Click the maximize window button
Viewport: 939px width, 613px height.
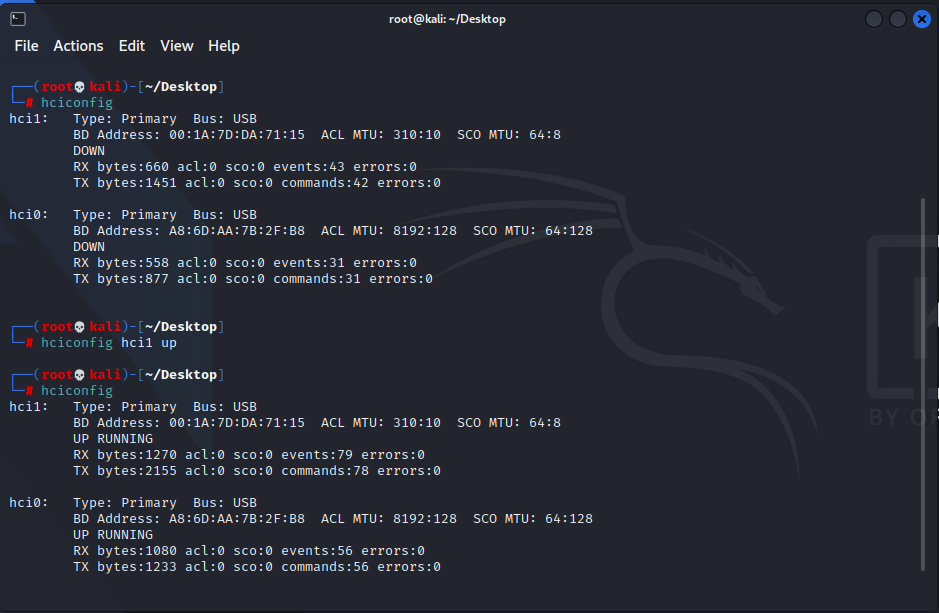click(897, 18)
